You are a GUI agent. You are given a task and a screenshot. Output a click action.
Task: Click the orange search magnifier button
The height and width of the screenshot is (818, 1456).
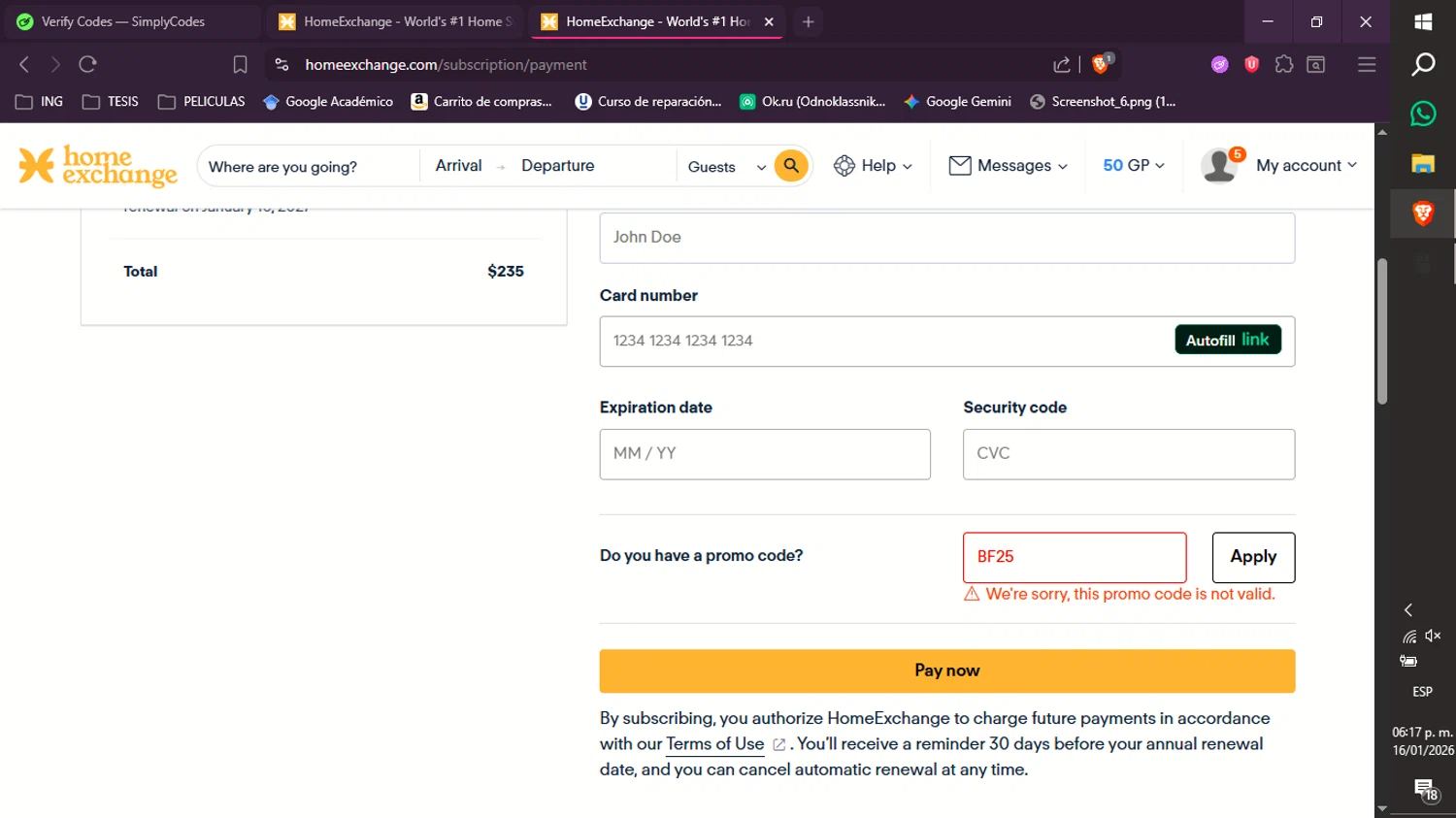pyautogui.click(x=791, y=166)
